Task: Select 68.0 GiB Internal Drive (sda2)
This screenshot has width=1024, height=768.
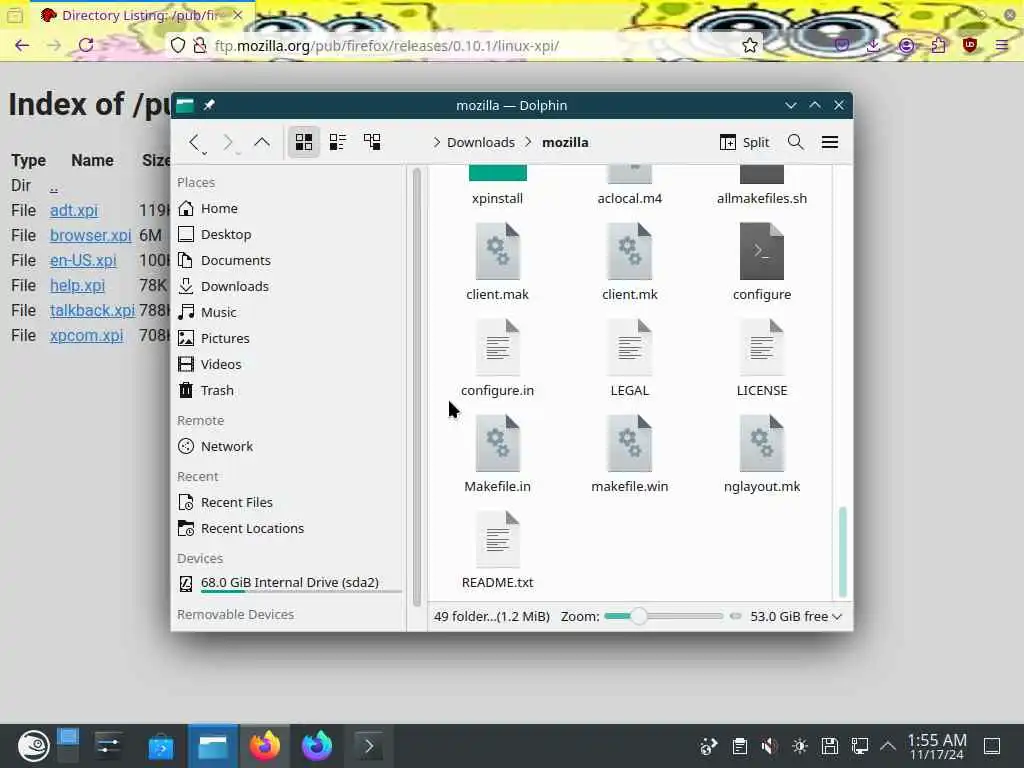Action: pos(288,583)
